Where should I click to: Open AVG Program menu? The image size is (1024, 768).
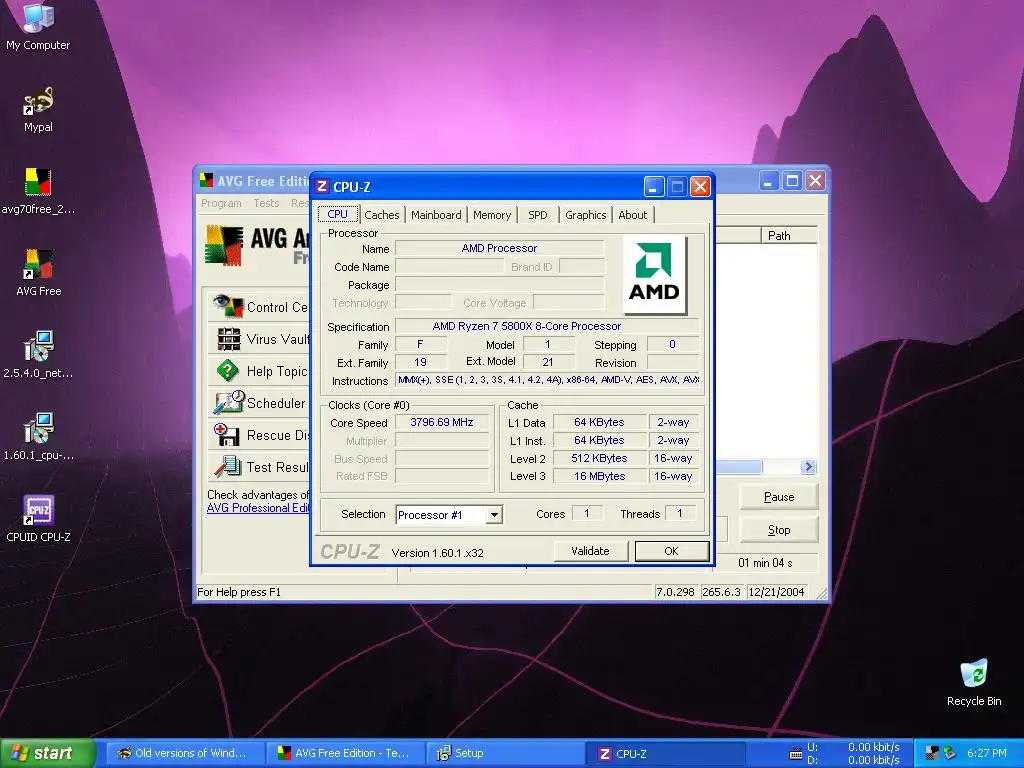[x=221, y=203]
